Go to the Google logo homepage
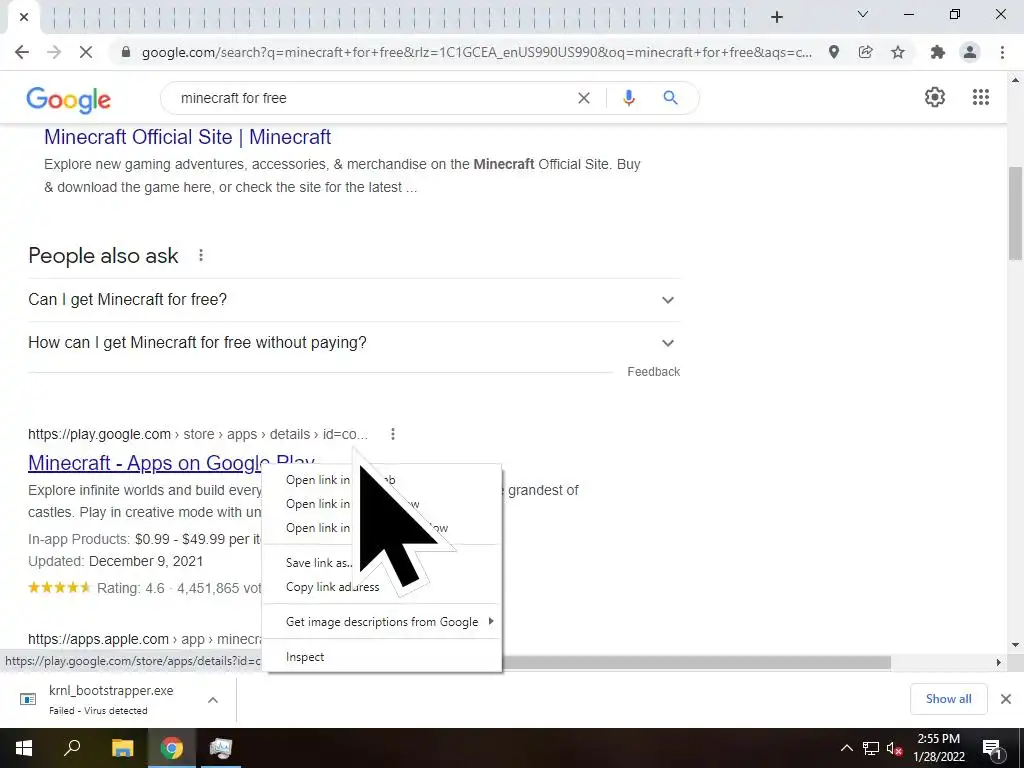1024x768 pixels. (x=69, y=99)
